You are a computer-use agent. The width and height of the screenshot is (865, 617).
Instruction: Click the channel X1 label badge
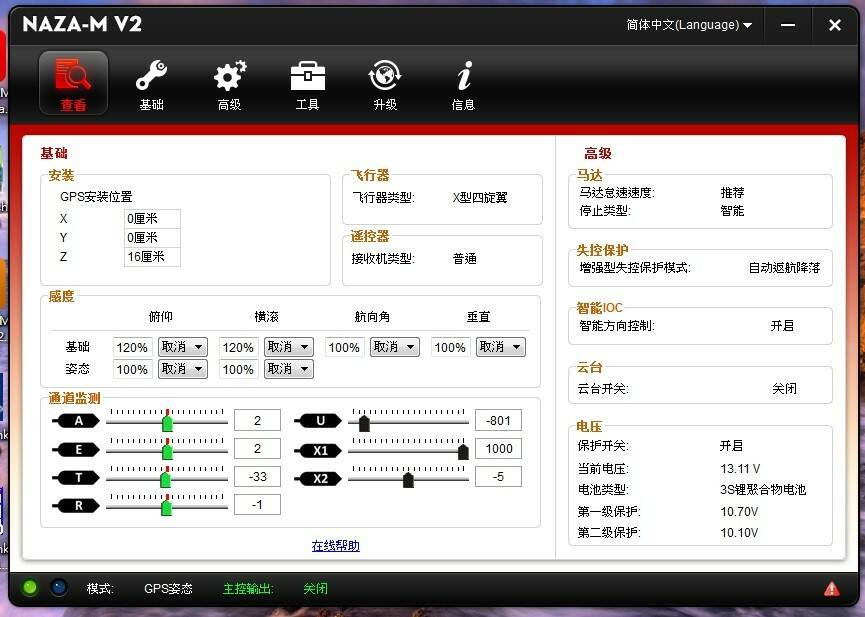[318, 450]
